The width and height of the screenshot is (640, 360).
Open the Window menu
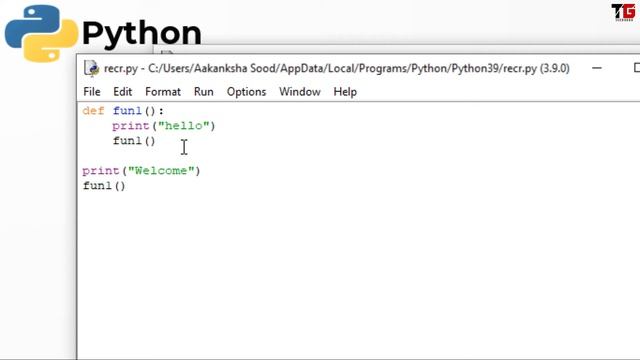pyautogui.click(x=300, y=92)
